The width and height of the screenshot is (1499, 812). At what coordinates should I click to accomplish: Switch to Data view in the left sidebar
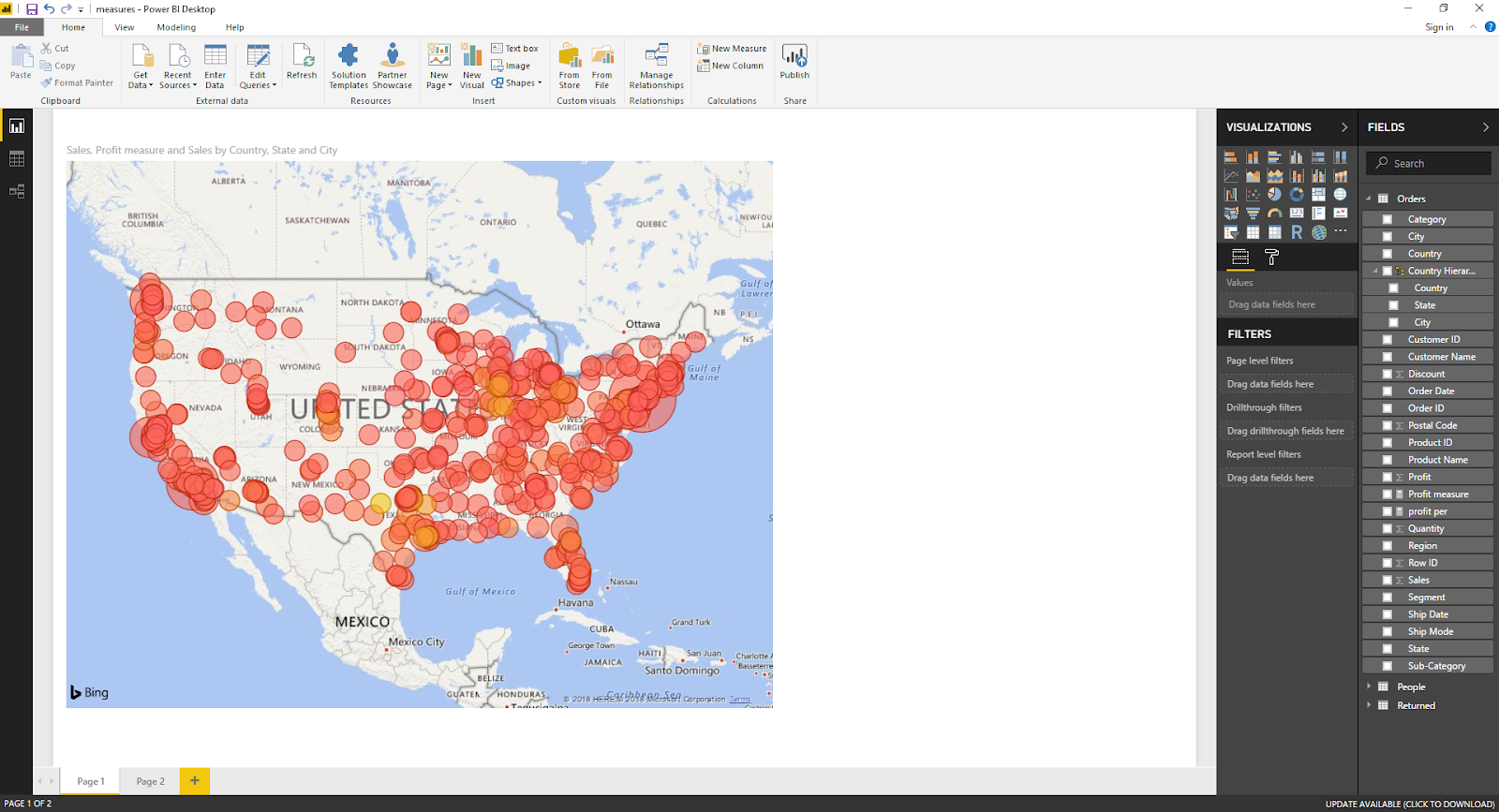[17, 159]
